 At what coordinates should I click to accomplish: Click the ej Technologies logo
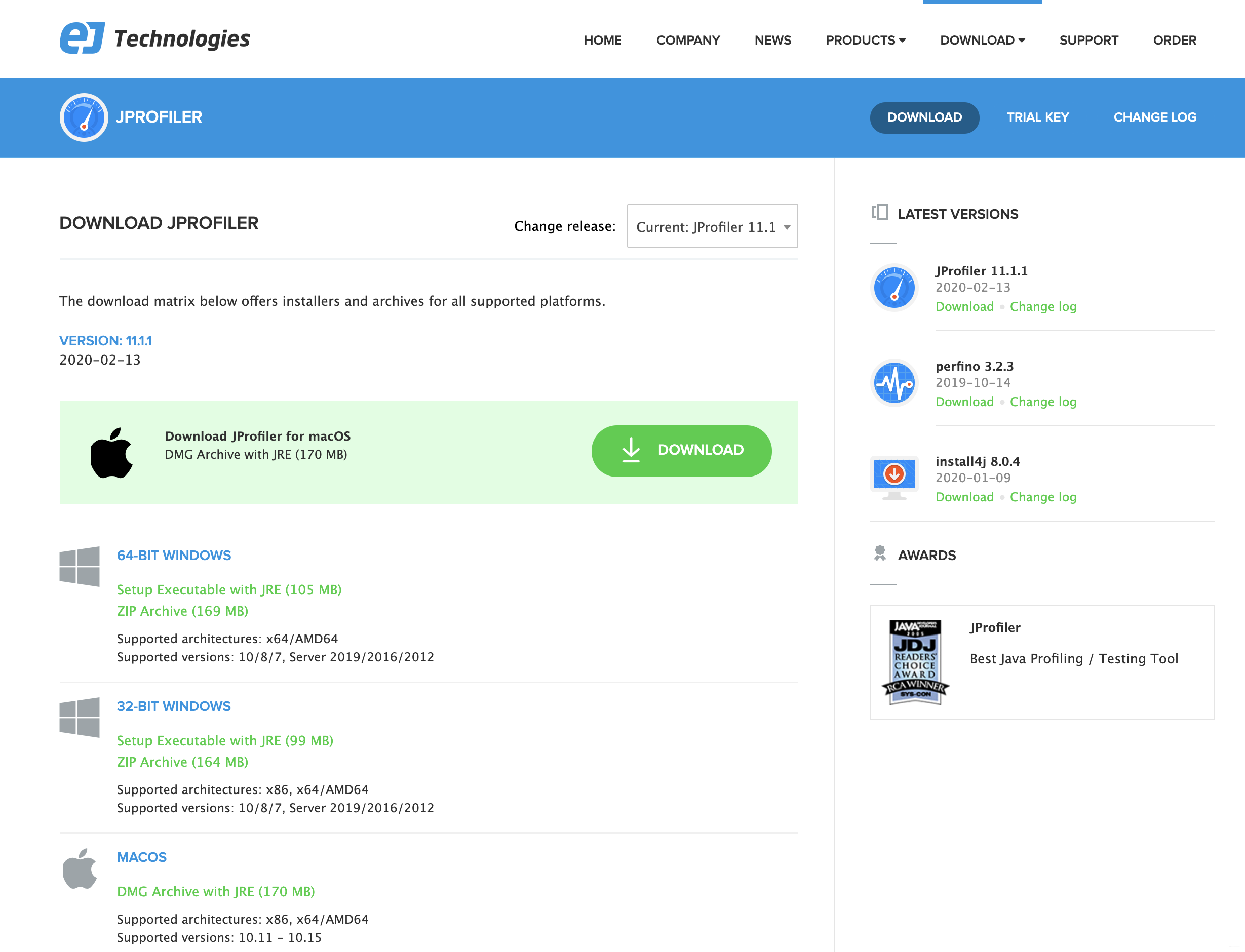click(154, 38)
